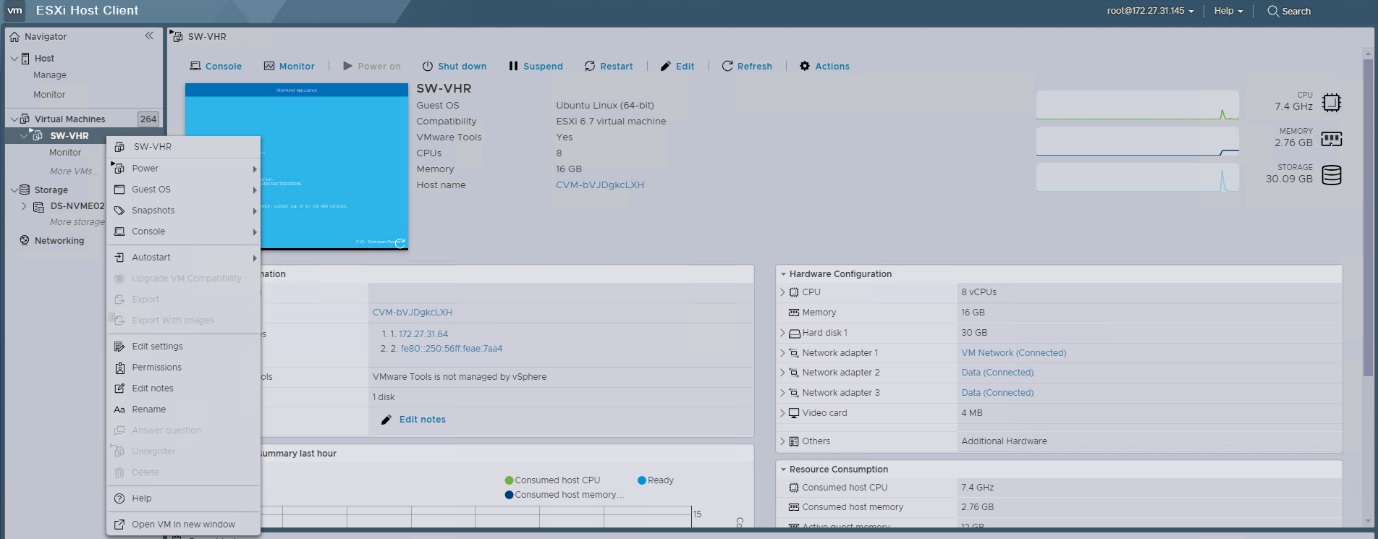This screenshot has width=1378, height=539.
Task: Click the Edit notes link
Action: click(422, 420)
